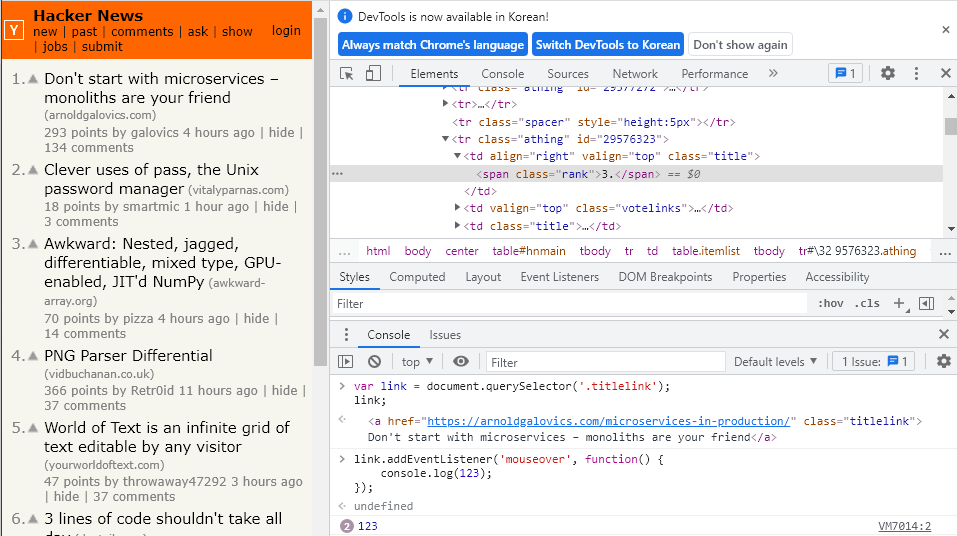Screen dimensions: 957x536
Task: Switch to the Issues drawer tab
Action: [x=445, y=335]
